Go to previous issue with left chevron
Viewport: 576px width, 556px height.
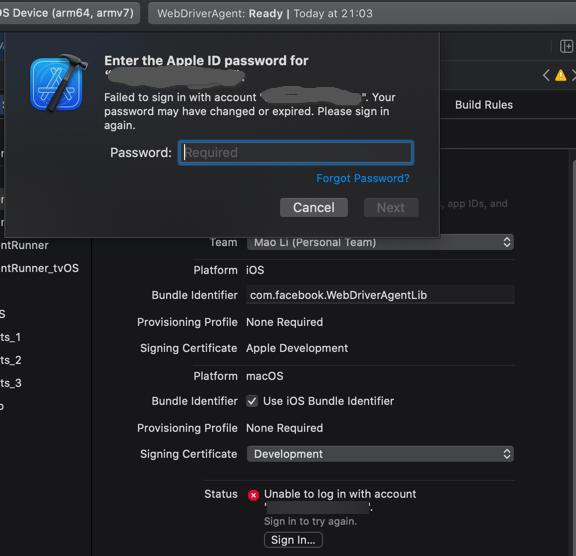tap(546, 75)
